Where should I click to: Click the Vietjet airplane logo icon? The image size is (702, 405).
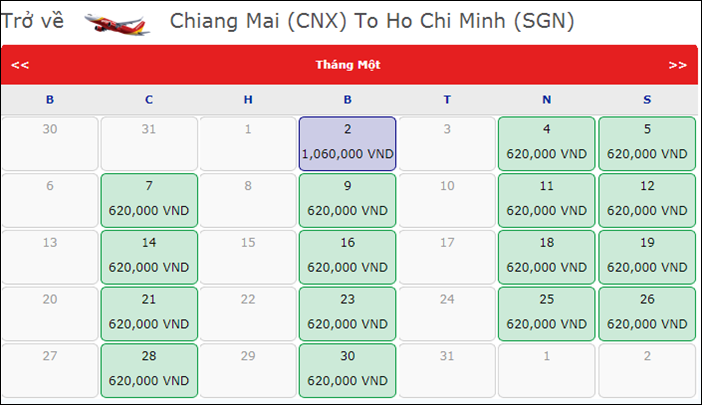tap(117, 24)
